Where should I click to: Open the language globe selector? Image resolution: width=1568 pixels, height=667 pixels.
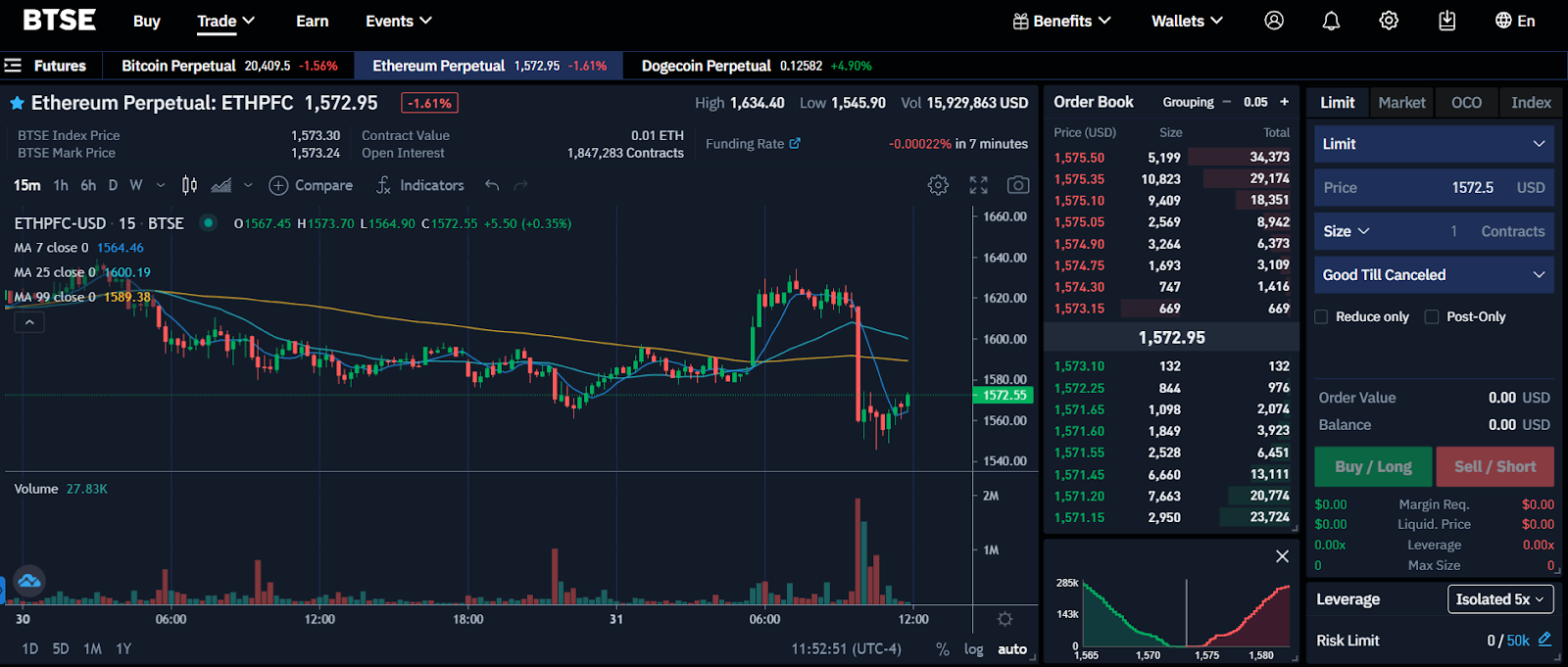click(1515, 21)
